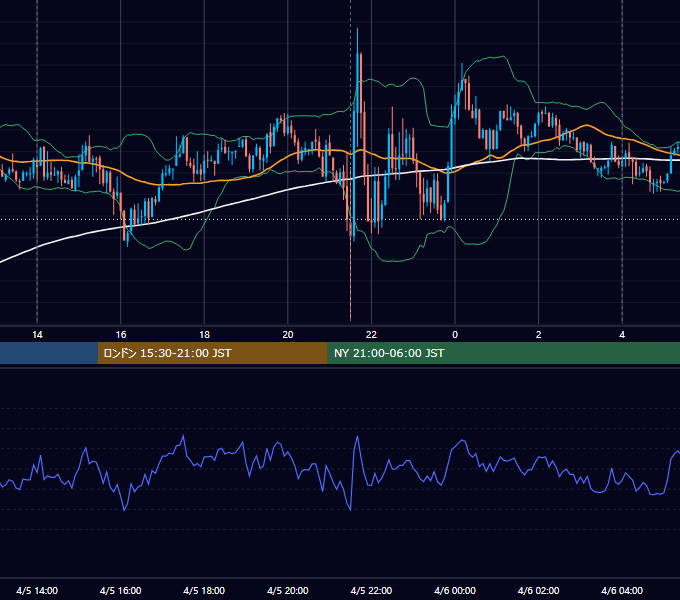
Task: Click the upper time axis label 16
Action: [121, 335]
